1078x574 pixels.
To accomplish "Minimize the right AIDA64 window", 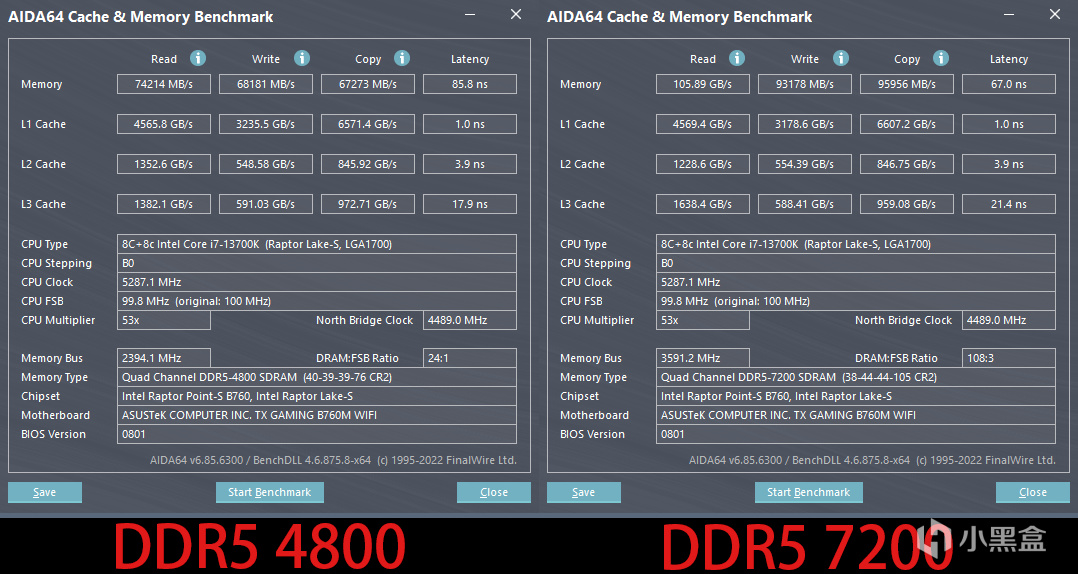I will pos(1009,14).
